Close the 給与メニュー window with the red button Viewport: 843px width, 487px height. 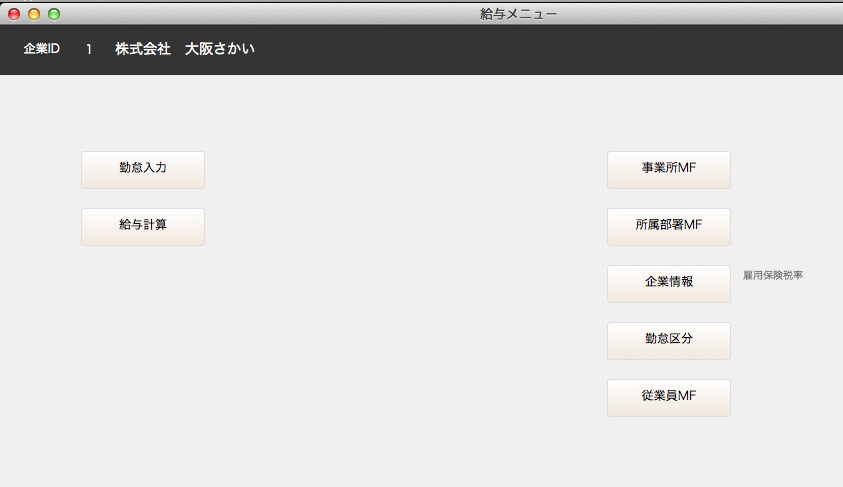pyautogui.click(x=14, y=14)
